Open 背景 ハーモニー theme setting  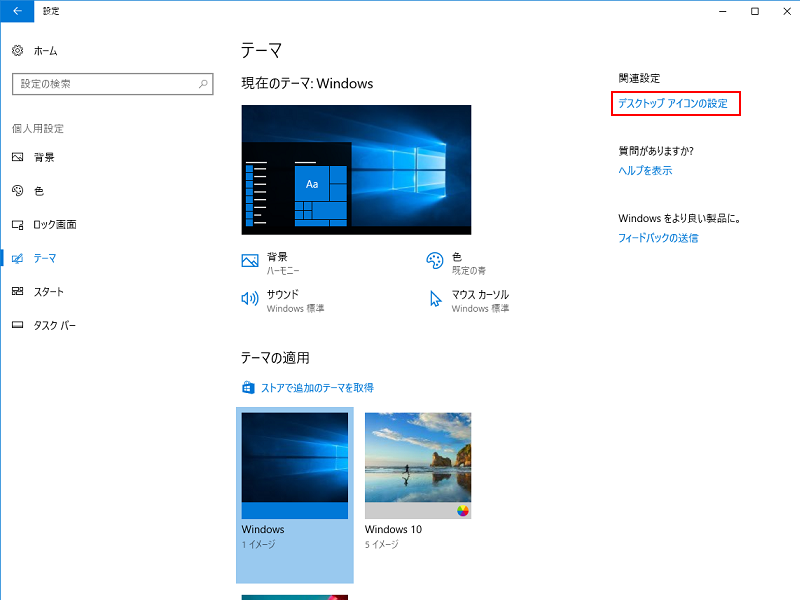pyautogui.click(x=270, y=263)
